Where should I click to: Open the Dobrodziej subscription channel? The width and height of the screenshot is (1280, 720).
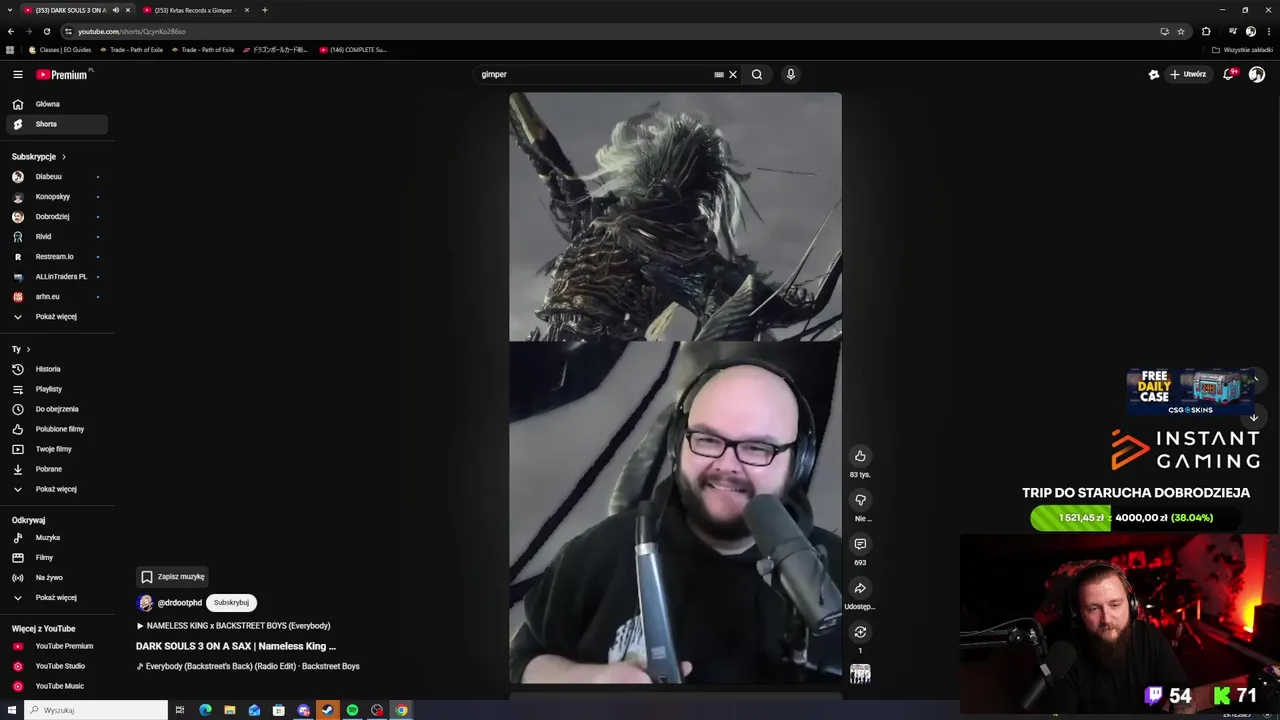(57, 217)
